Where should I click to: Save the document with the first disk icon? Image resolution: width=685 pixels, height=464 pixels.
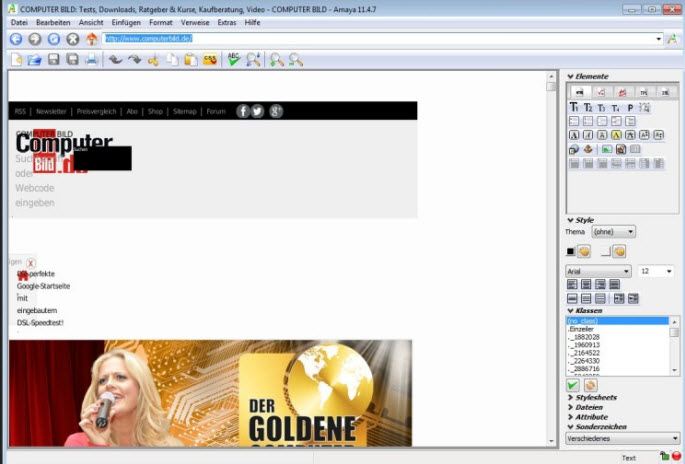pos(53,59)
